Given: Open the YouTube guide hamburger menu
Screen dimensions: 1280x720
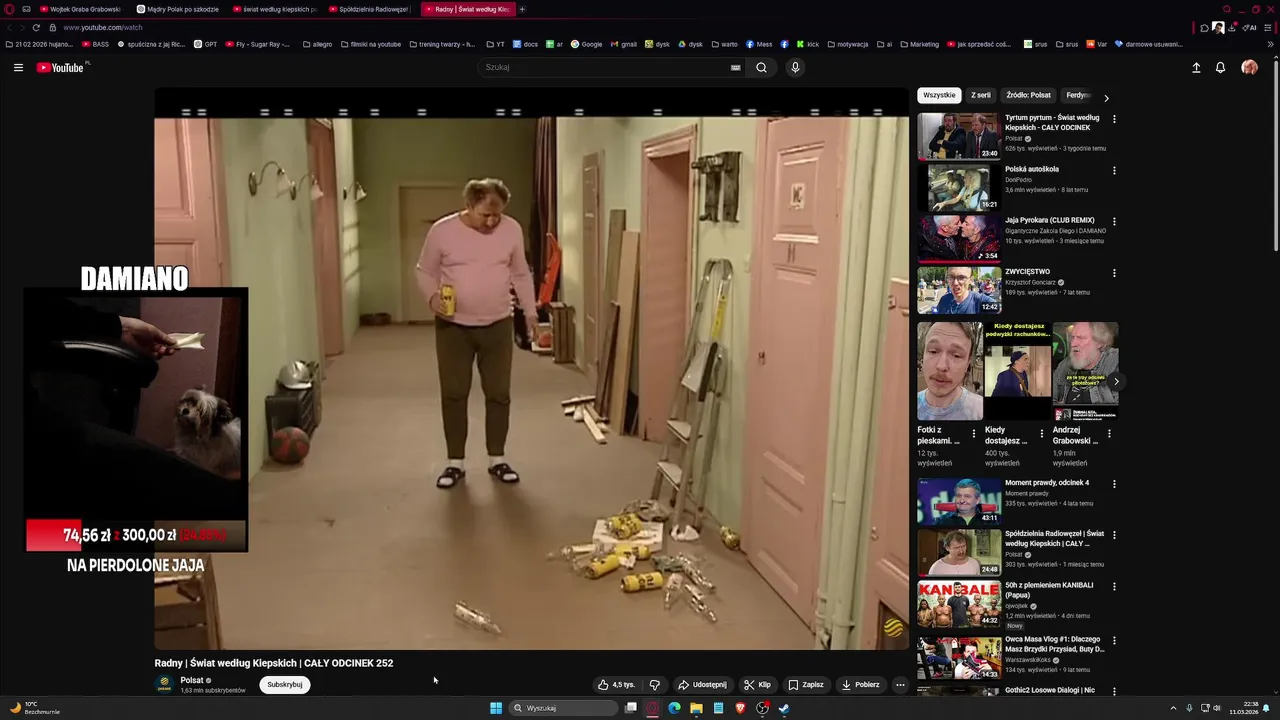Looking at the screenshot, I should 18,67.
